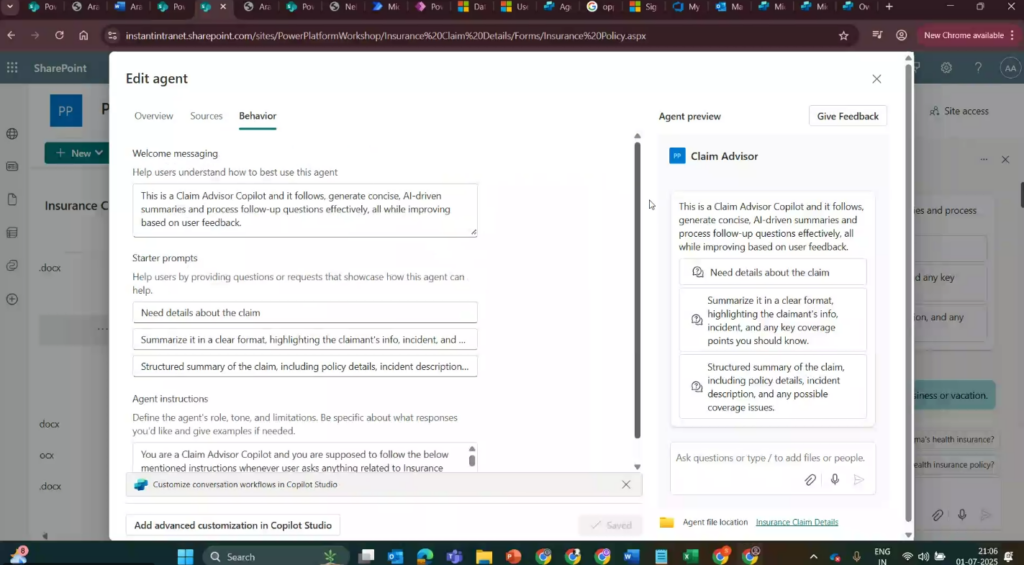Open Excel from the taskbar
The height and width of the screenshot is (565, 1024).
[x=690, y=557]
